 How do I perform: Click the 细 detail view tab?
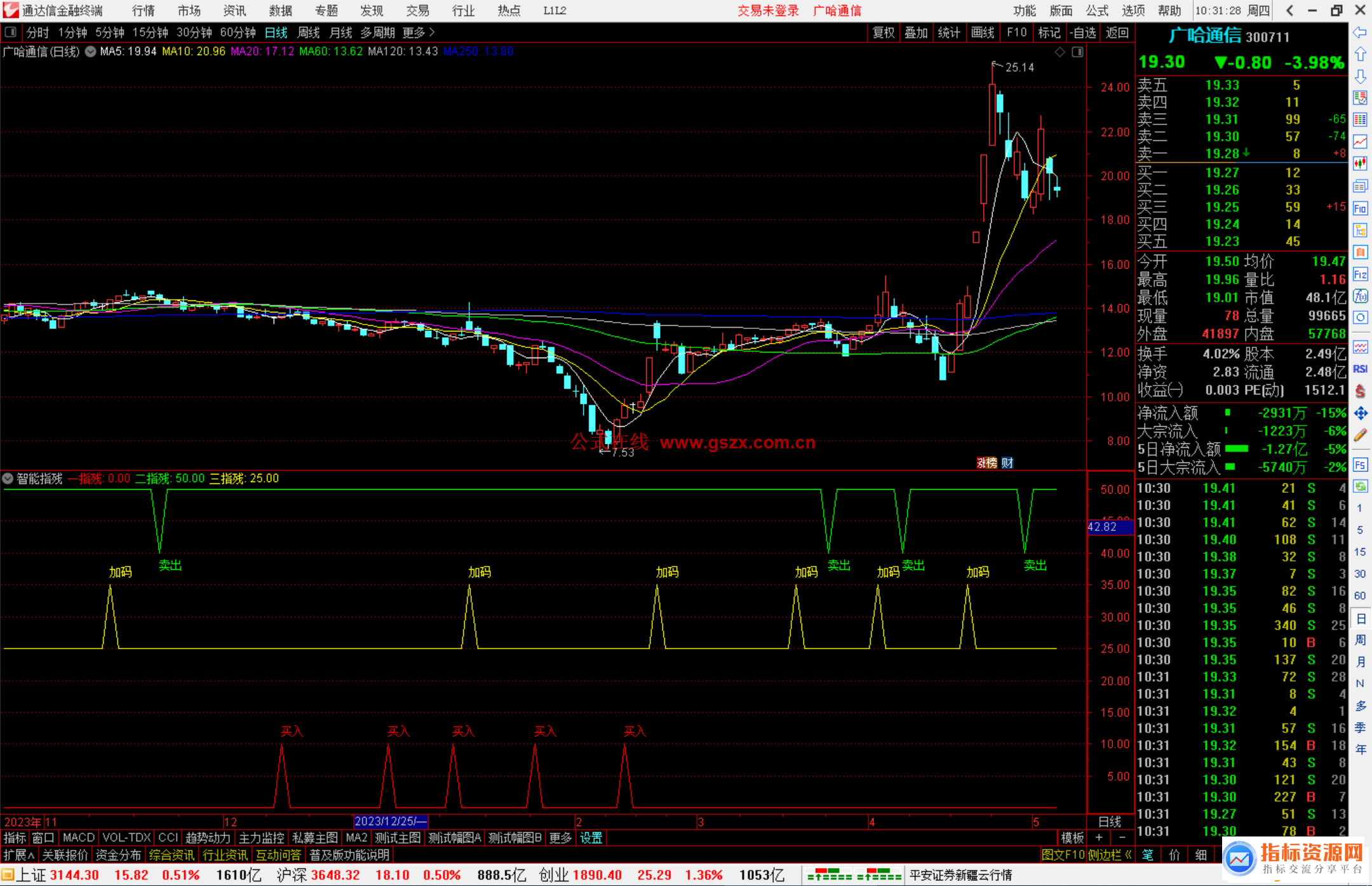coord(1200,855)
